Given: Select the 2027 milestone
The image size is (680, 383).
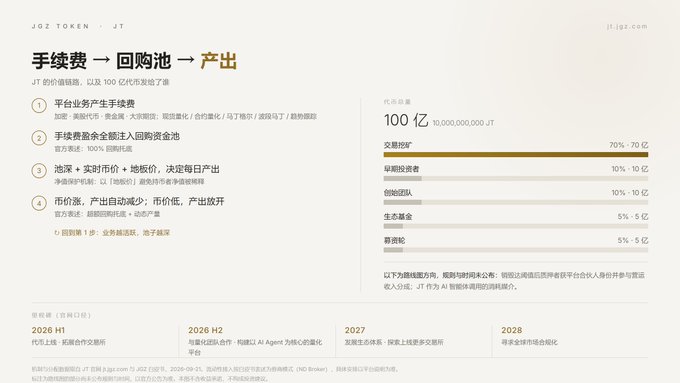Looking at the screenshot, I should (355, 330).
